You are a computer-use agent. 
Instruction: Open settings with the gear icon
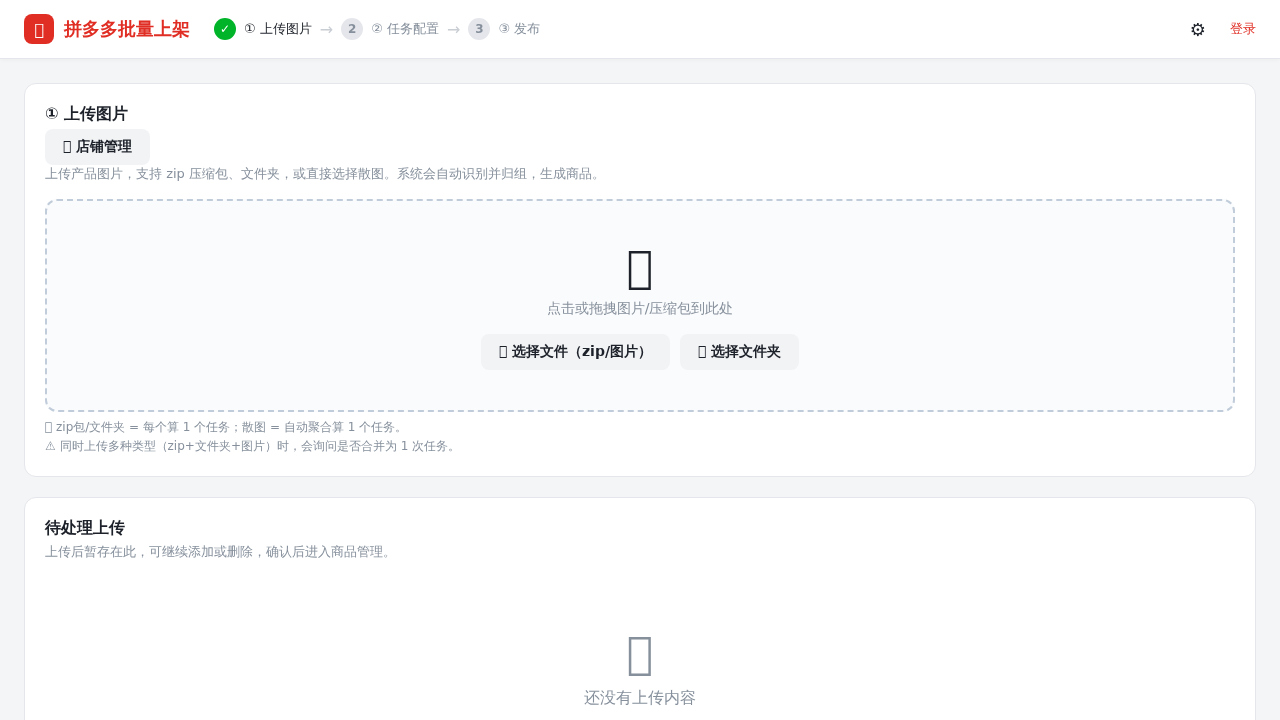[x=1198, y=29]
